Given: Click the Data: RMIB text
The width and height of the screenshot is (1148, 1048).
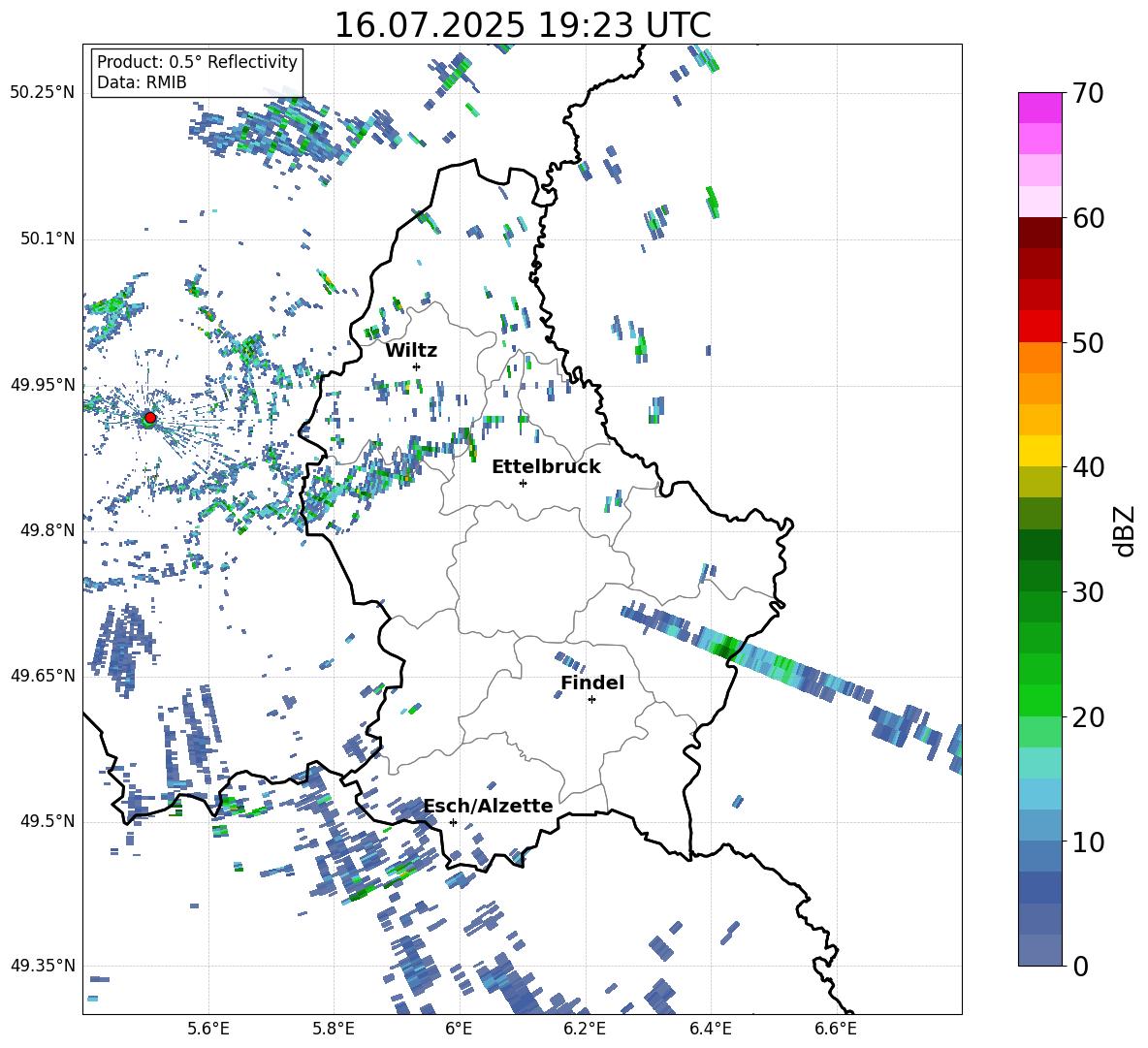Looking at the screenshot, I should click(x=142, y=82).
